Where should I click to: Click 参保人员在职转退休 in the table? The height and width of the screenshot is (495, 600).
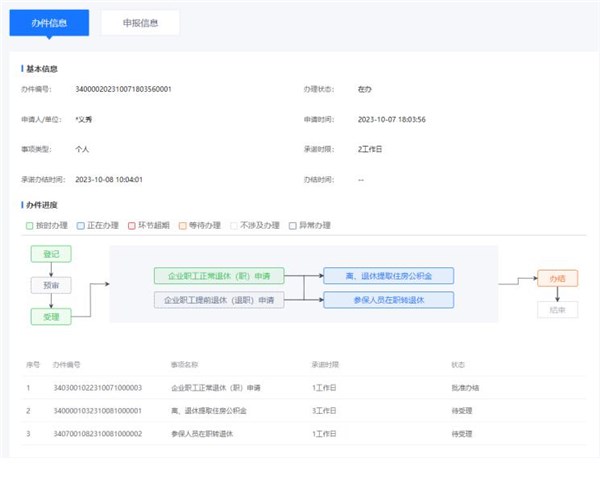coord(202,434)
